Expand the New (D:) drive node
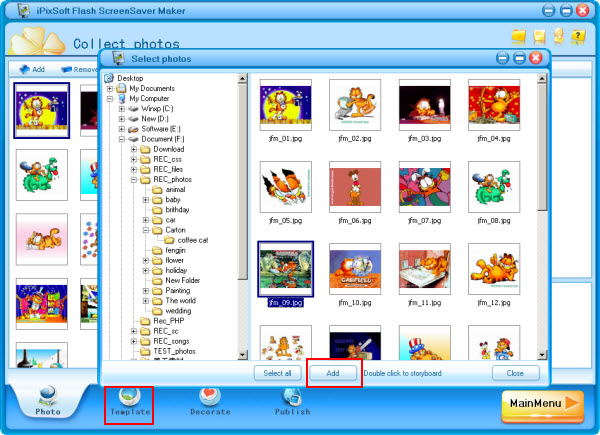This screenshot has height=435, width=600. (122, 119)
